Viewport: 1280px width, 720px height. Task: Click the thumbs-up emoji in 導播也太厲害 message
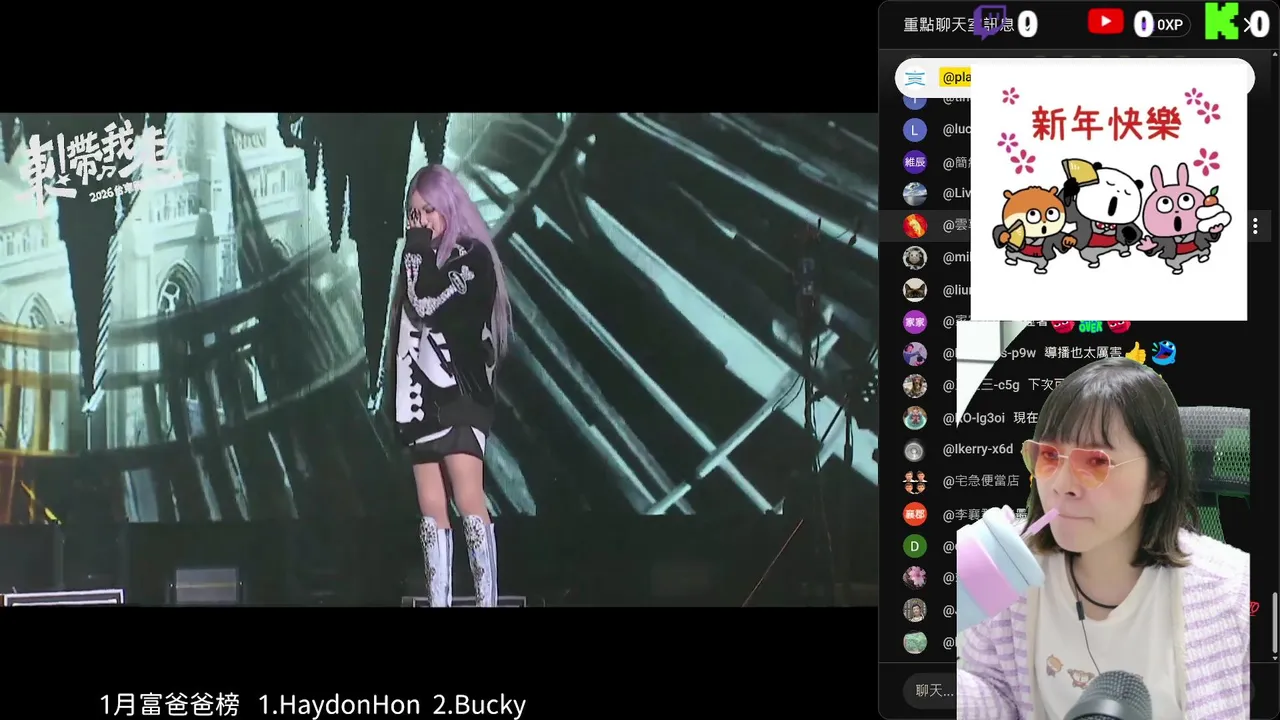point(1135,353)
